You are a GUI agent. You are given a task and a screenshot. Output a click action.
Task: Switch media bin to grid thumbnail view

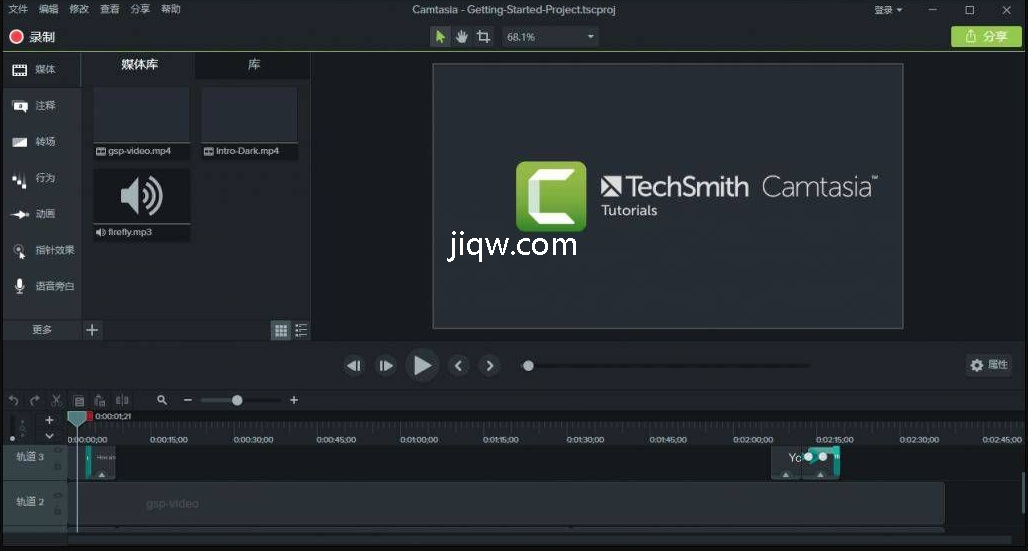(x=281, y=330)
